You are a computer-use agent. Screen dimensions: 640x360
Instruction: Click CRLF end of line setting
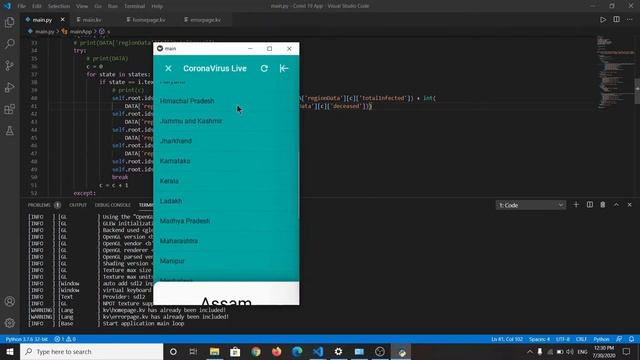(x=581, y=339)
